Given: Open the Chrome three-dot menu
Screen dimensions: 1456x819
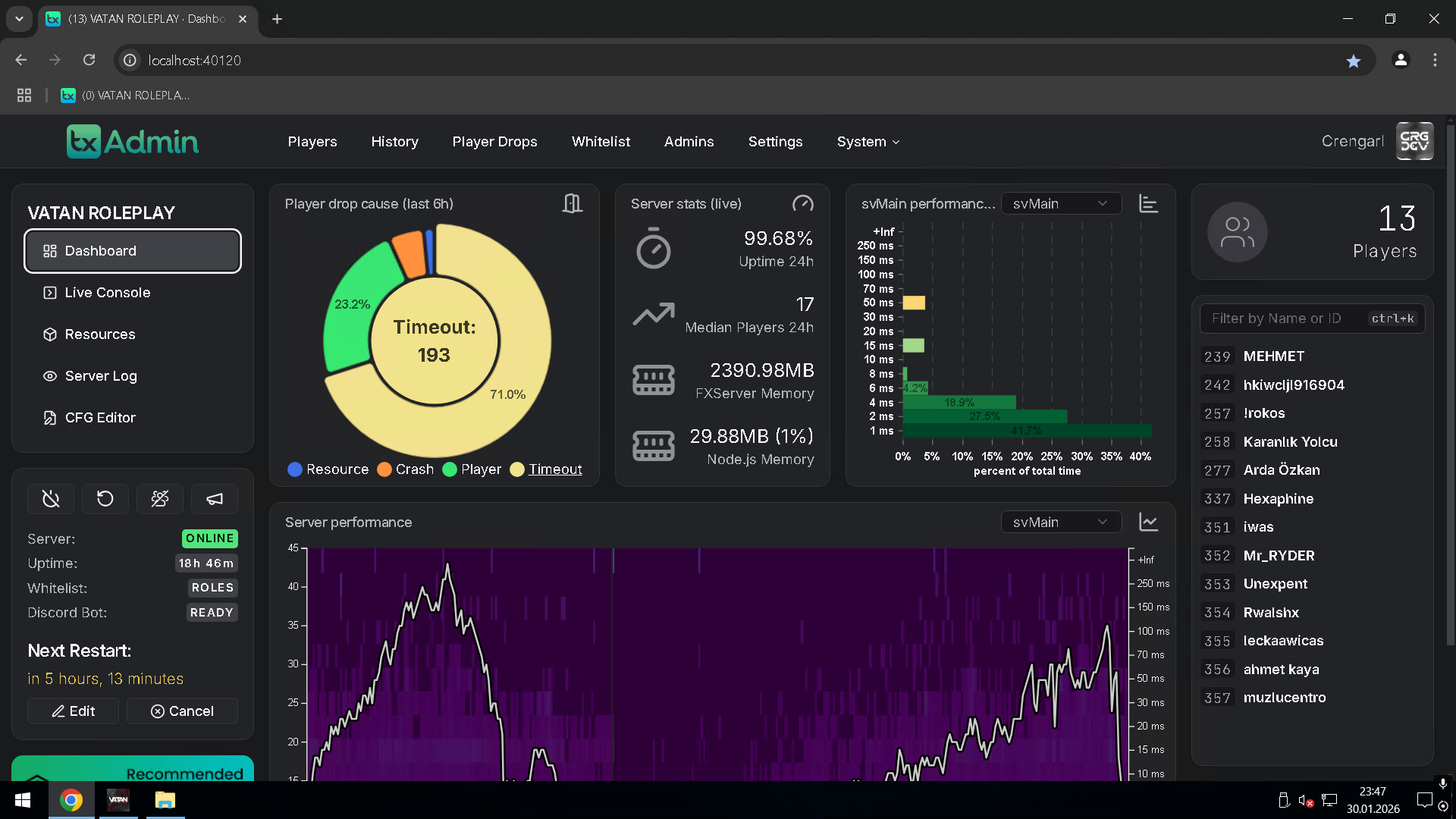Looking at the screenshot, I should point(1435,60).
